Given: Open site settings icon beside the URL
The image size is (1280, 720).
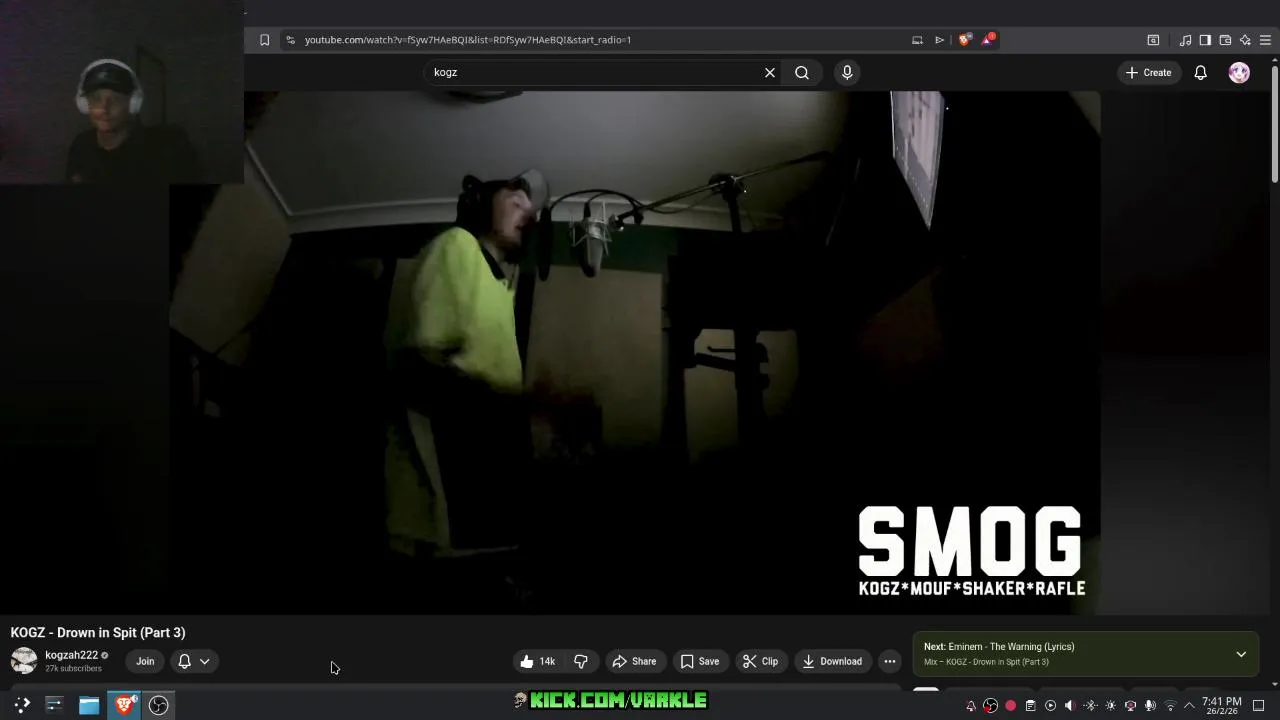Looking at the screenshot, I should pyautogui.click(x=290, y=40).
